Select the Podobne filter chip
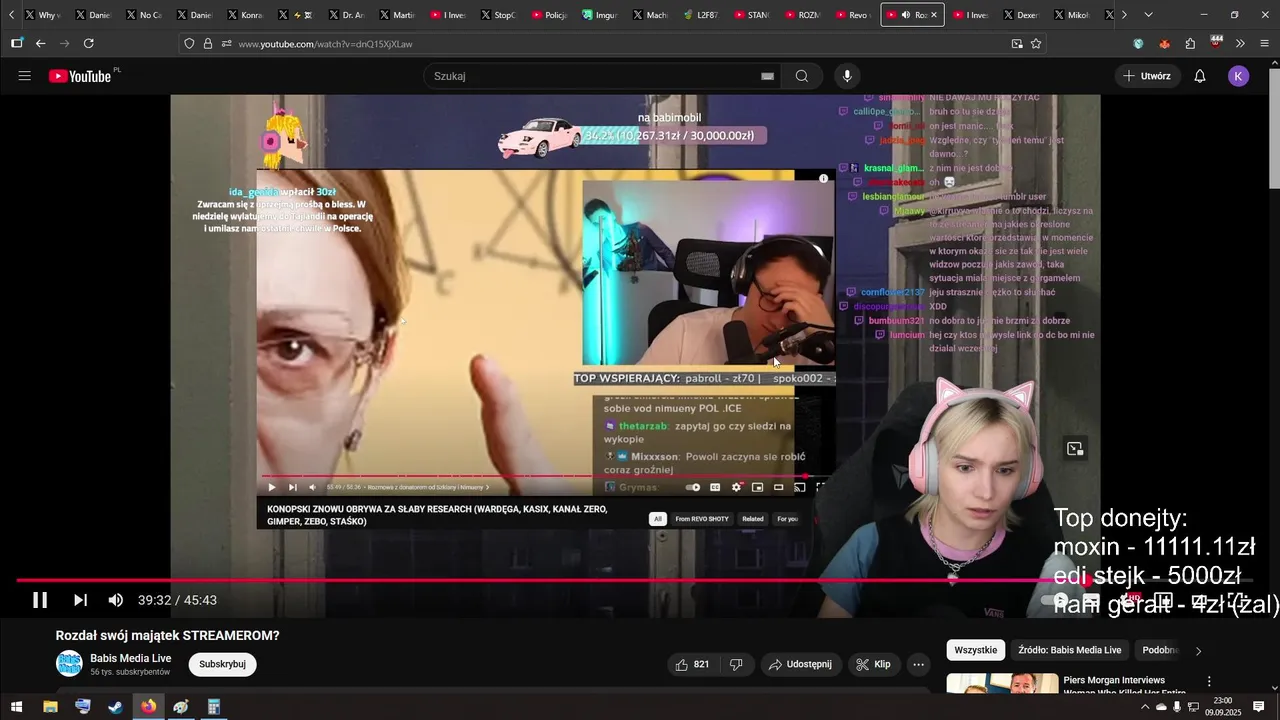 (1159, 650)
